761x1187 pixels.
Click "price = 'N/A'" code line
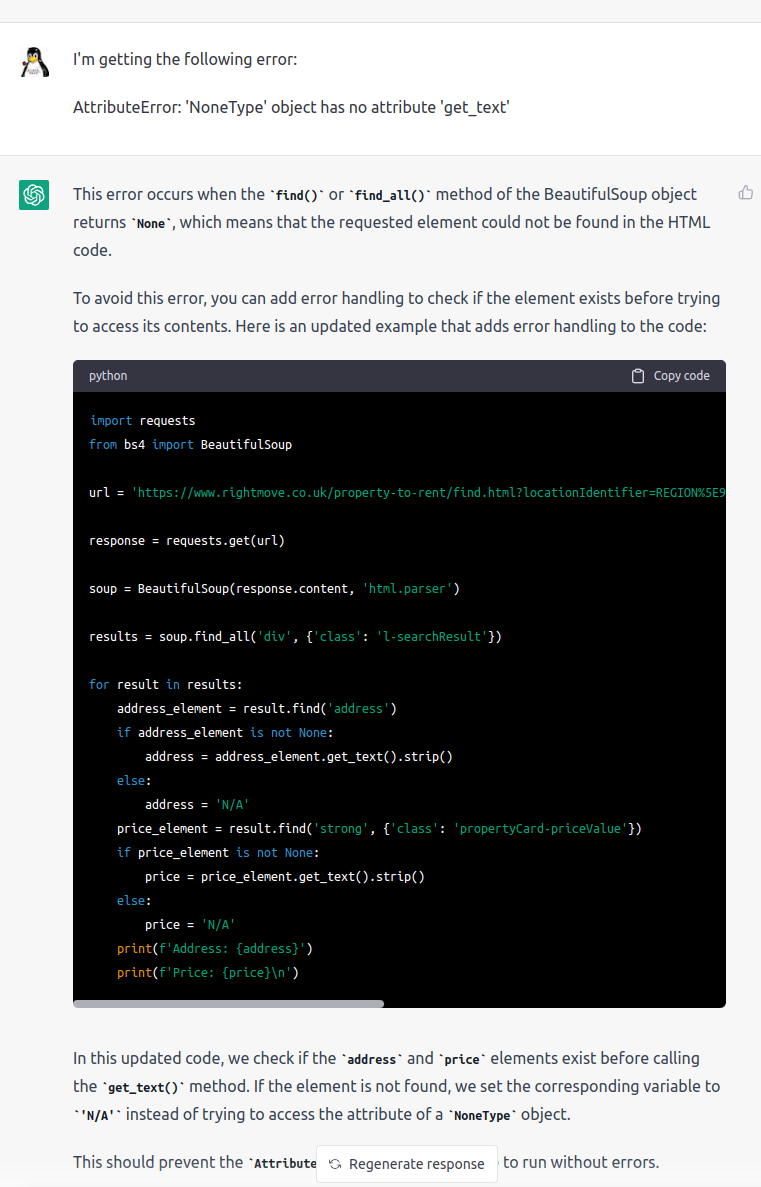(190, 924)
